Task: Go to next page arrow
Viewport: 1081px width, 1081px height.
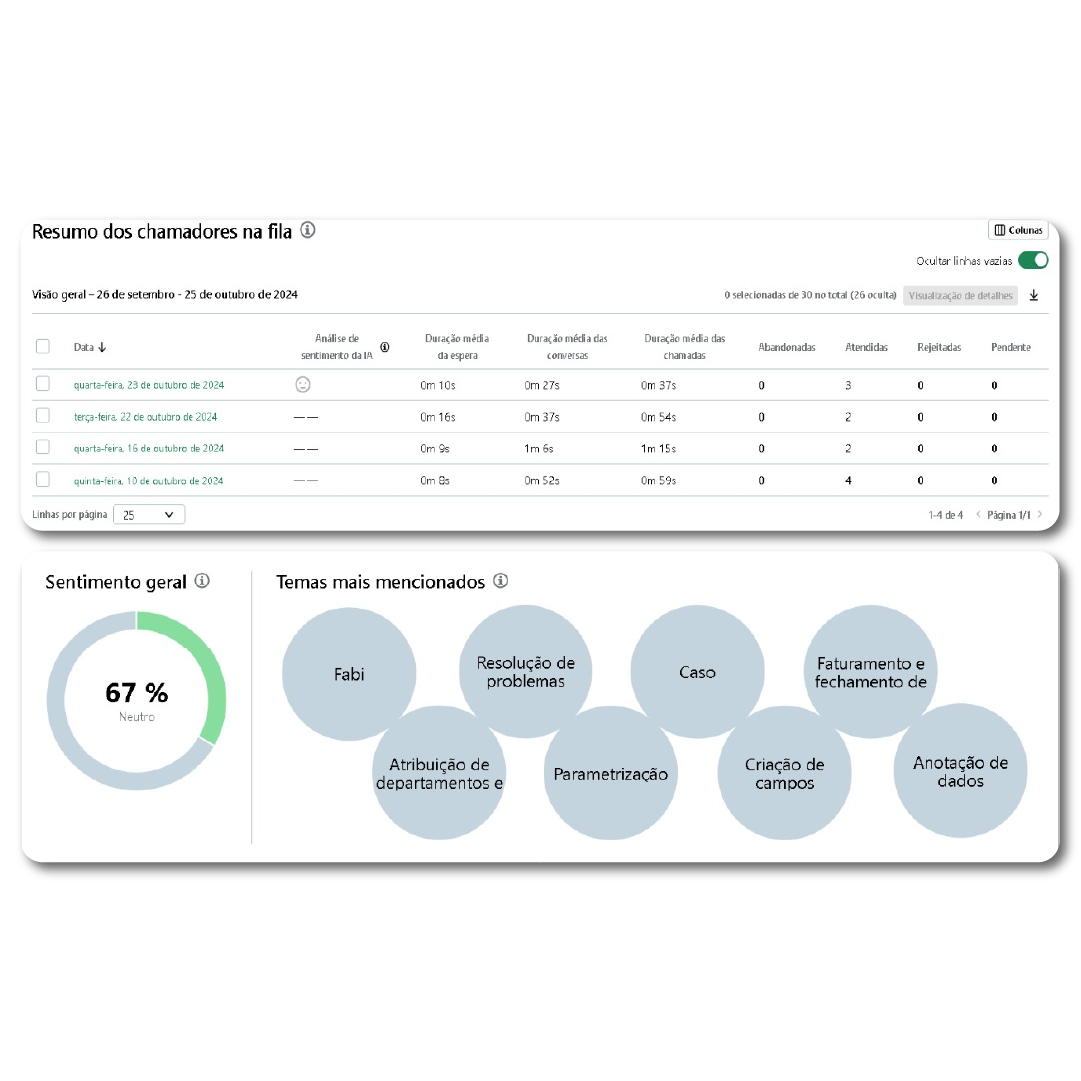Action: pos(1040,515)
